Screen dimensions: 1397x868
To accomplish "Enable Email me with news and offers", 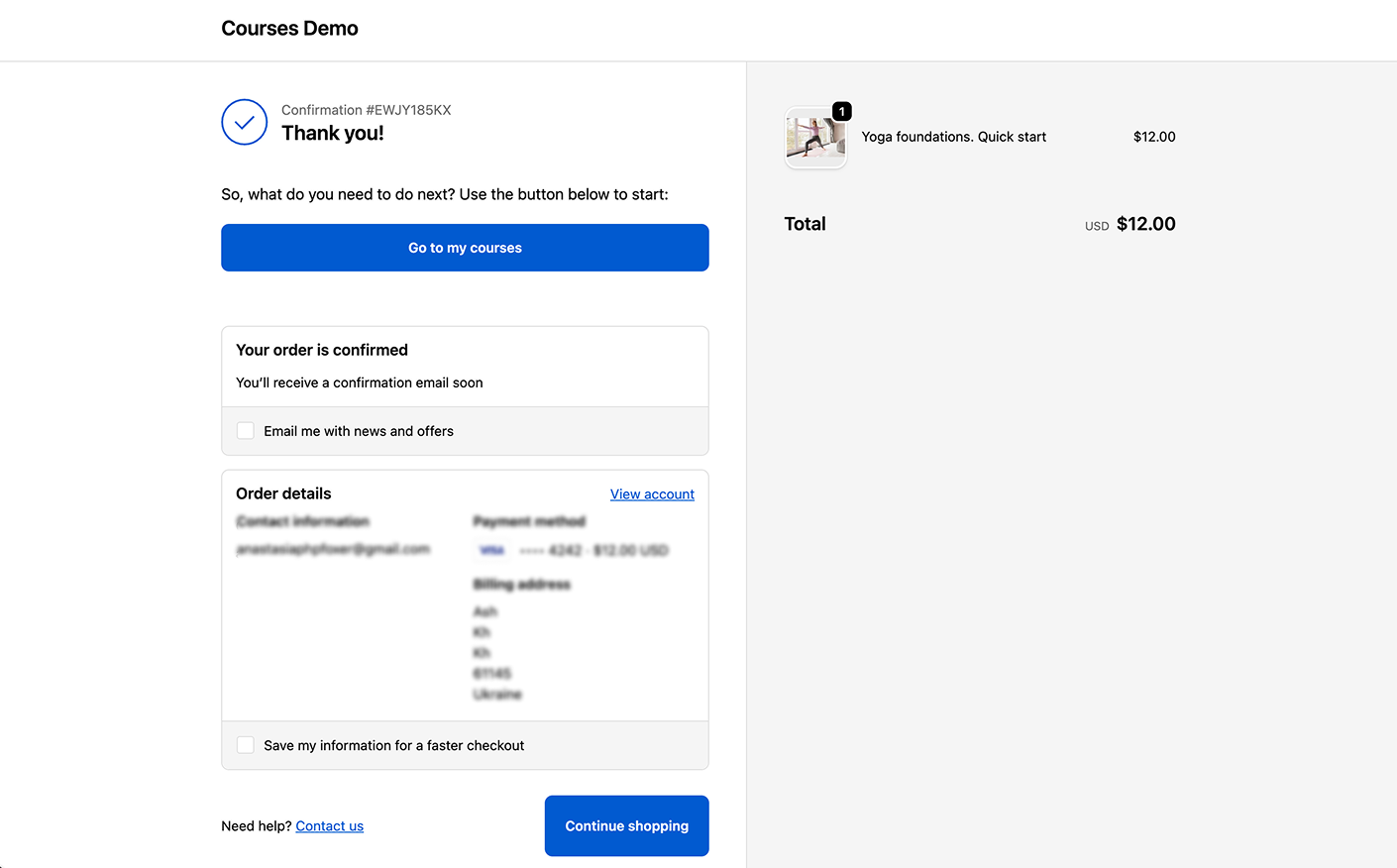I will click(246, 431).
